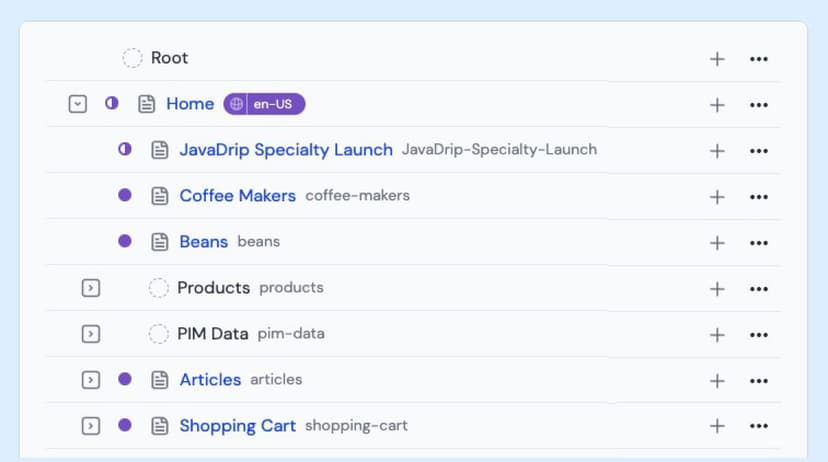Open the Shopping Cart page link
The image size is (828, 462).
coord(237,426)
